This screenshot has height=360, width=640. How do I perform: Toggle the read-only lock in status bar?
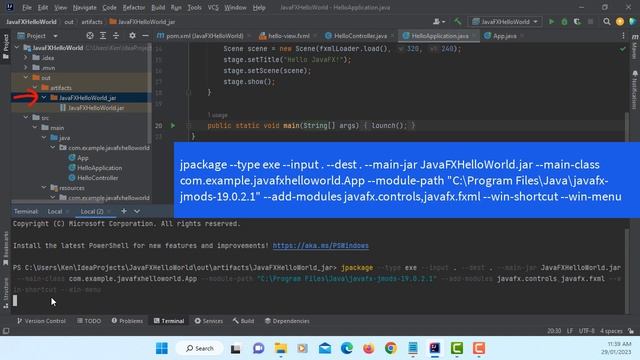[631, 331]
